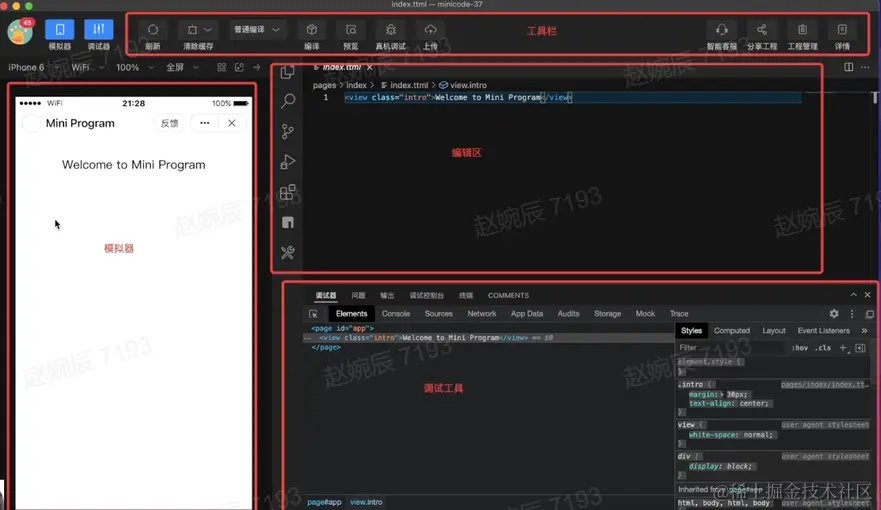Click the 上传 upload cloud icon

point(430,30)
